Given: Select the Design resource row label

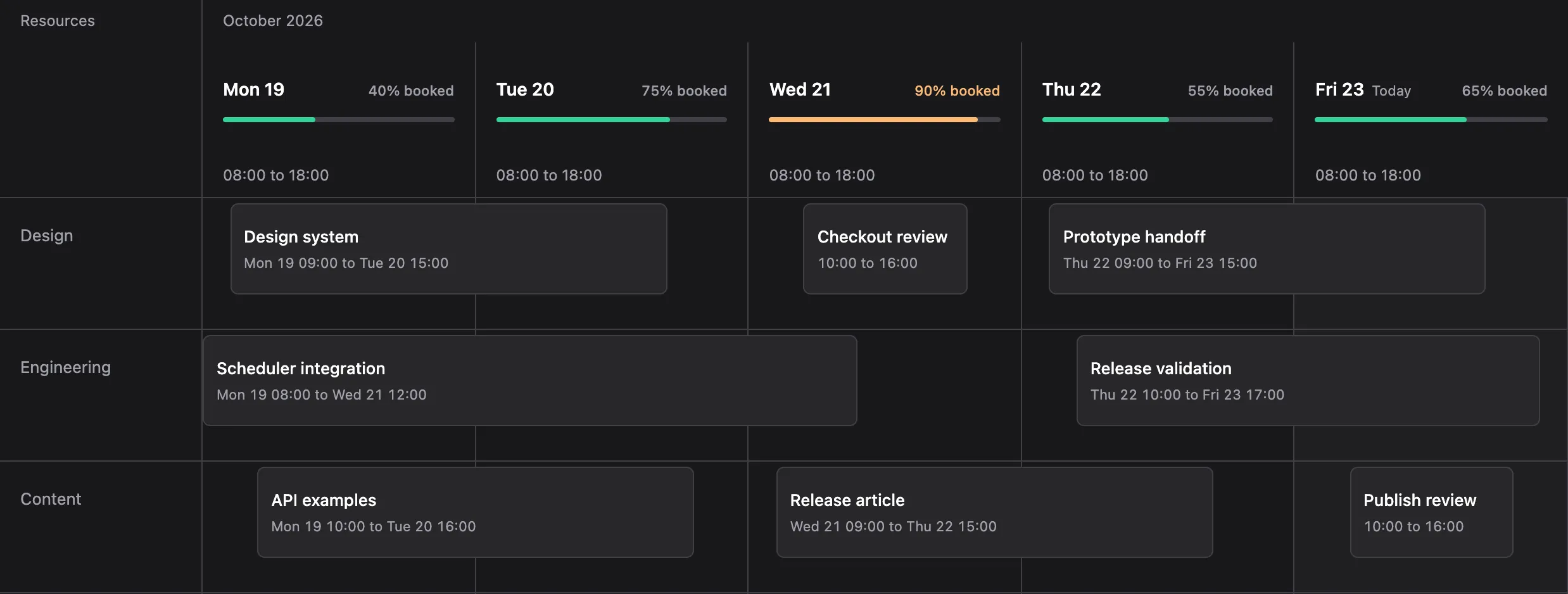Looking at the screenshot, I should (47, 236).
